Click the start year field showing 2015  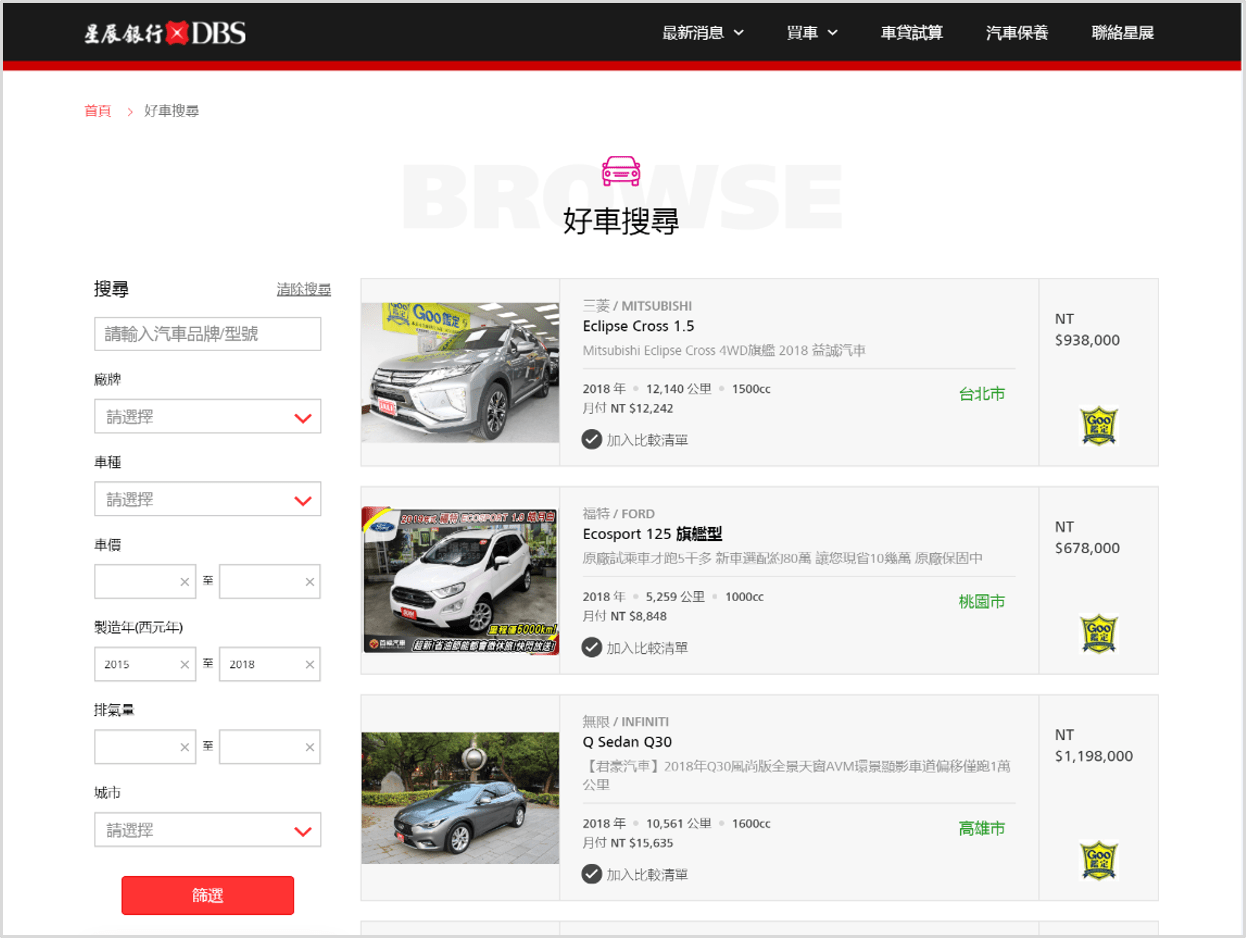145,664
